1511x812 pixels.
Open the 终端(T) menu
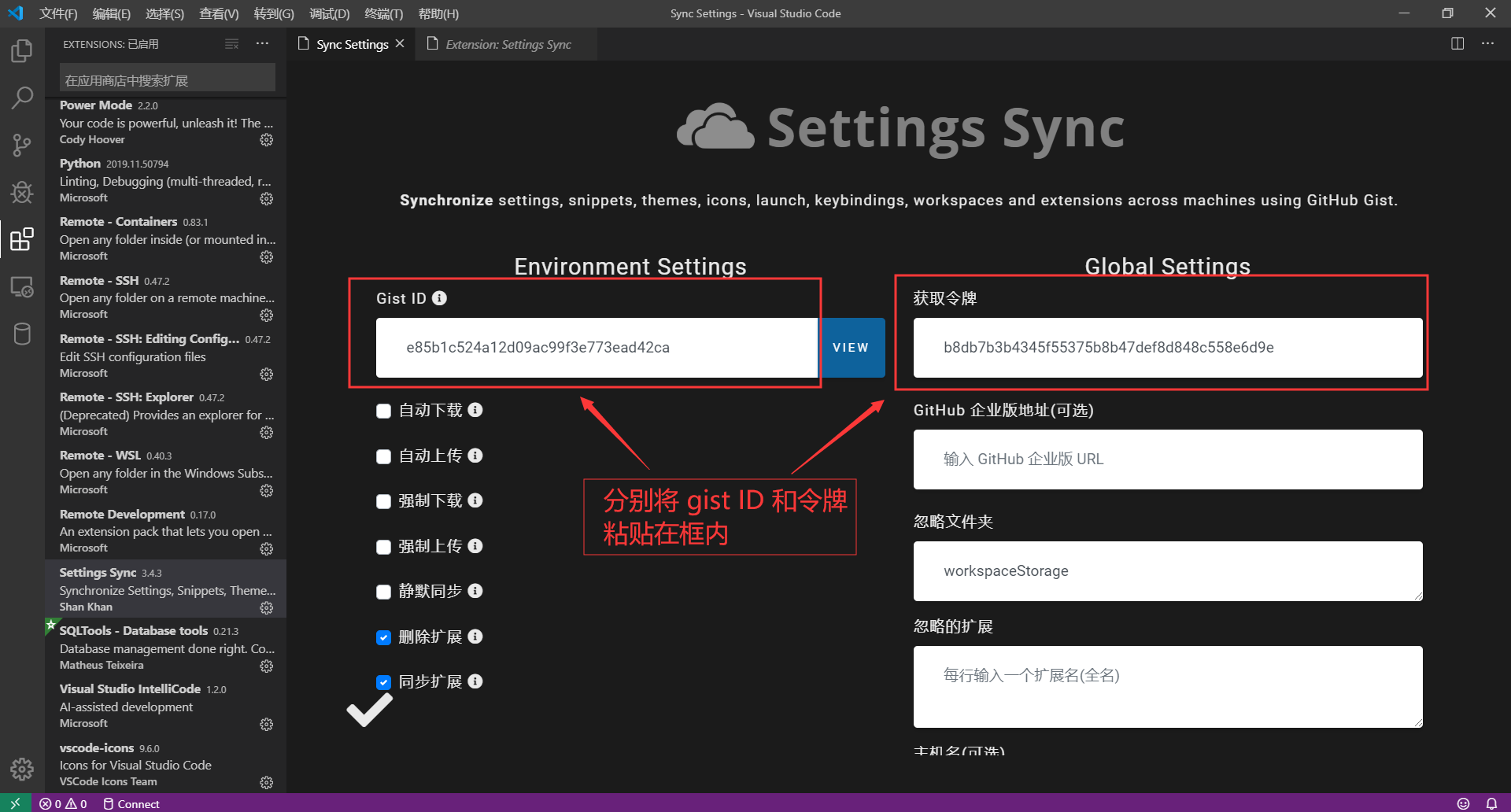384,13
